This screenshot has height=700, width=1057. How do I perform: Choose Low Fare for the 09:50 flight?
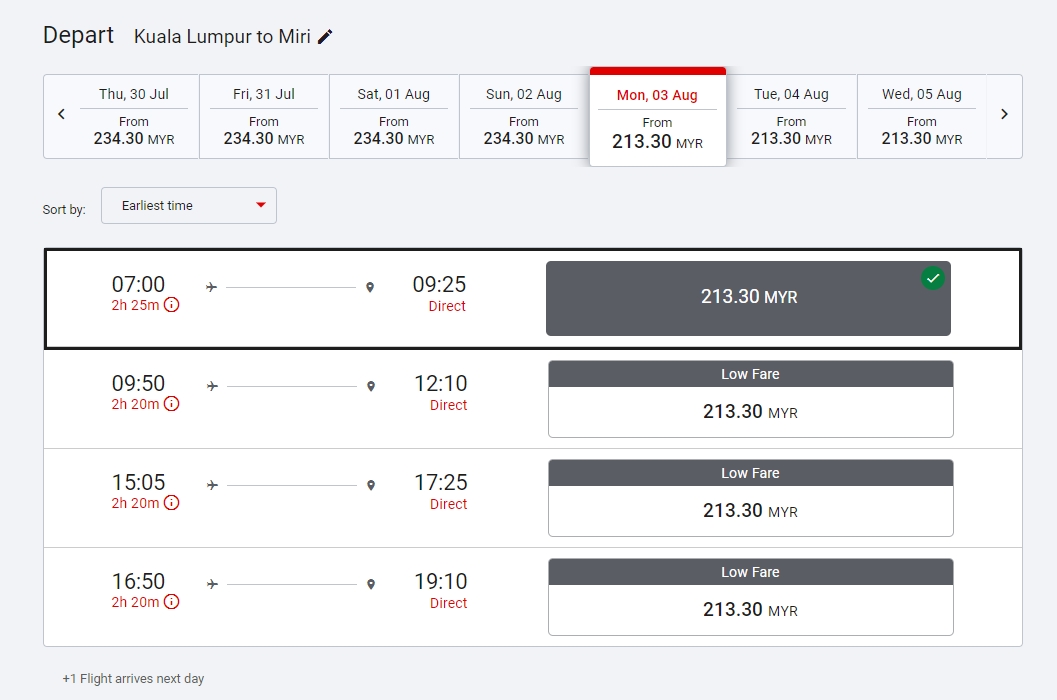click(x=750, y=400)
